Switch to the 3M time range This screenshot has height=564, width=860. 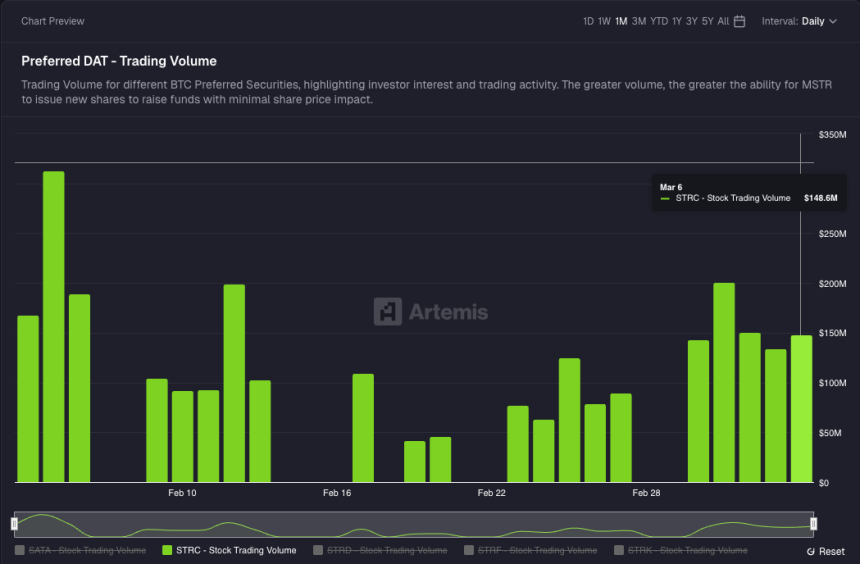click(x=638, y=21)
